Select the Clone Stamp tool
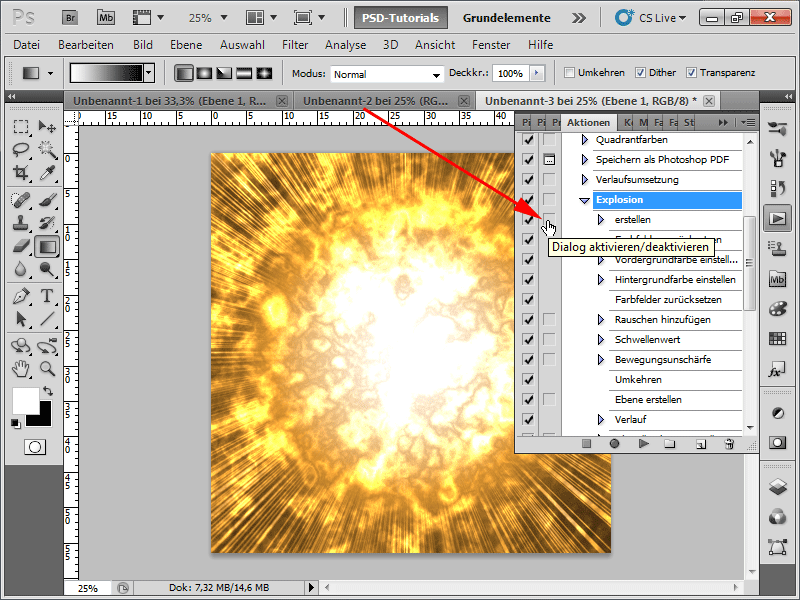This screenshot has width=800, height=600. (21, 223)
